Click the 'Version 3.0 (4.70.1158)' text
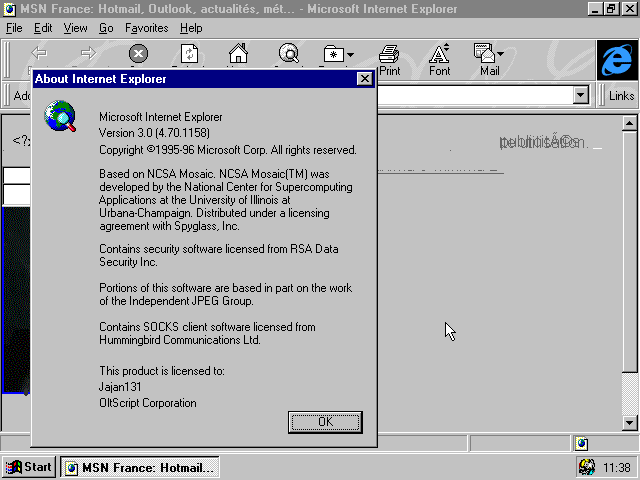Screen dimensions: 640x480 154,133
